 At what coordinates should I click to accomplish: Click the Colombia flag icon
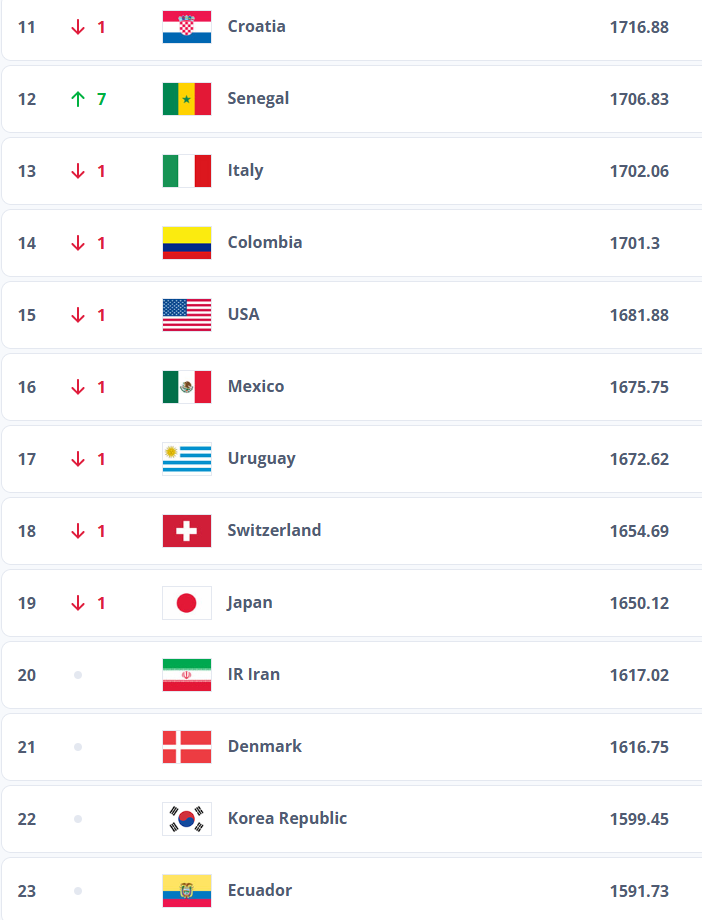click(187, 243)
